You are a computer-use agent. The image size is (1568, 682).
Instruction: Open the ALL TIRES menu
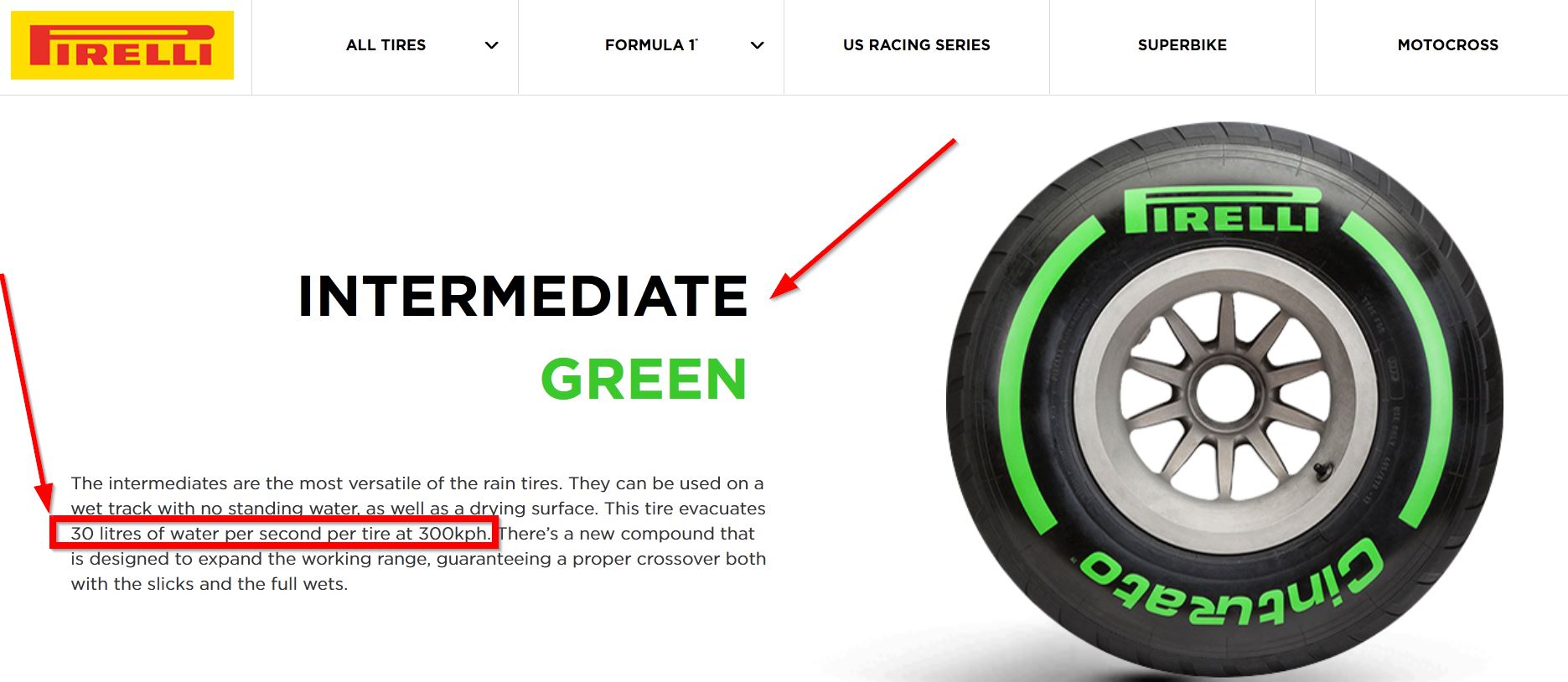coord(386,45)
